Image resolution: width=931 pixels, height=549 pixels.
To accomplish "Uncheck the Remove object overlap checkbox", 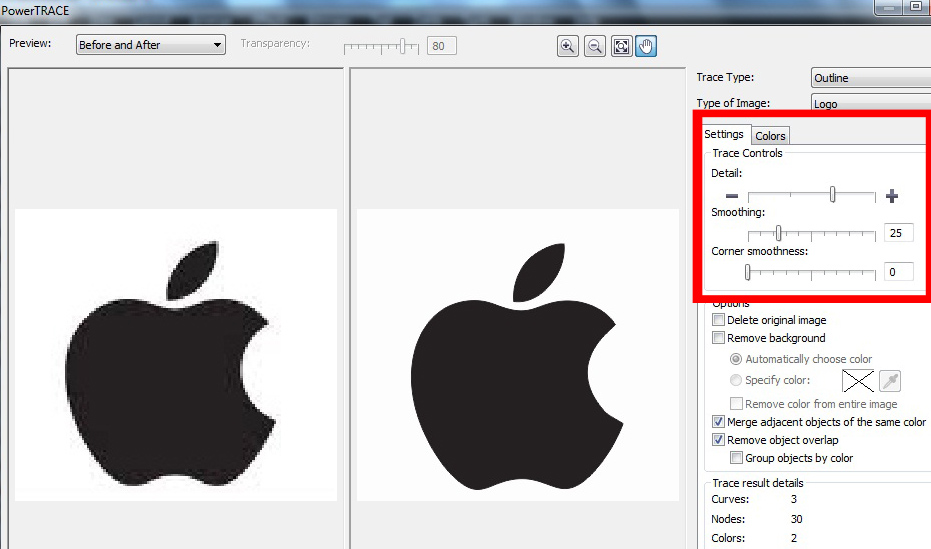I will [718, 440].
